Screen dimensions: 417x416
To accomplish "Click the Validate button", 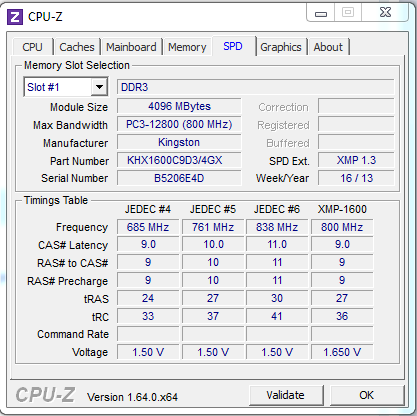I will point(286,395).
